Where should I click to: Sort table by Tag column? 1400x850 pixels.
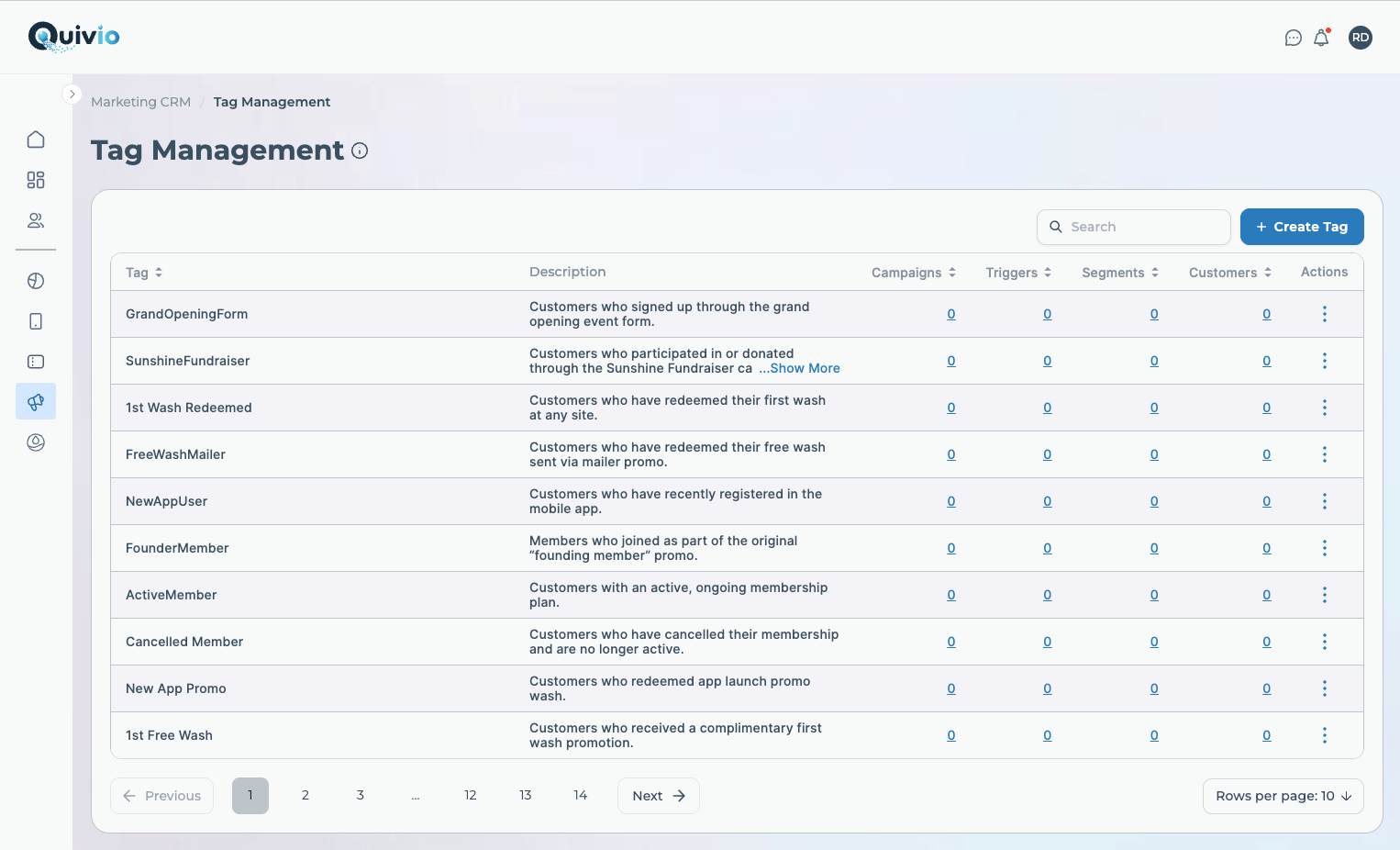tap(144, 273)
